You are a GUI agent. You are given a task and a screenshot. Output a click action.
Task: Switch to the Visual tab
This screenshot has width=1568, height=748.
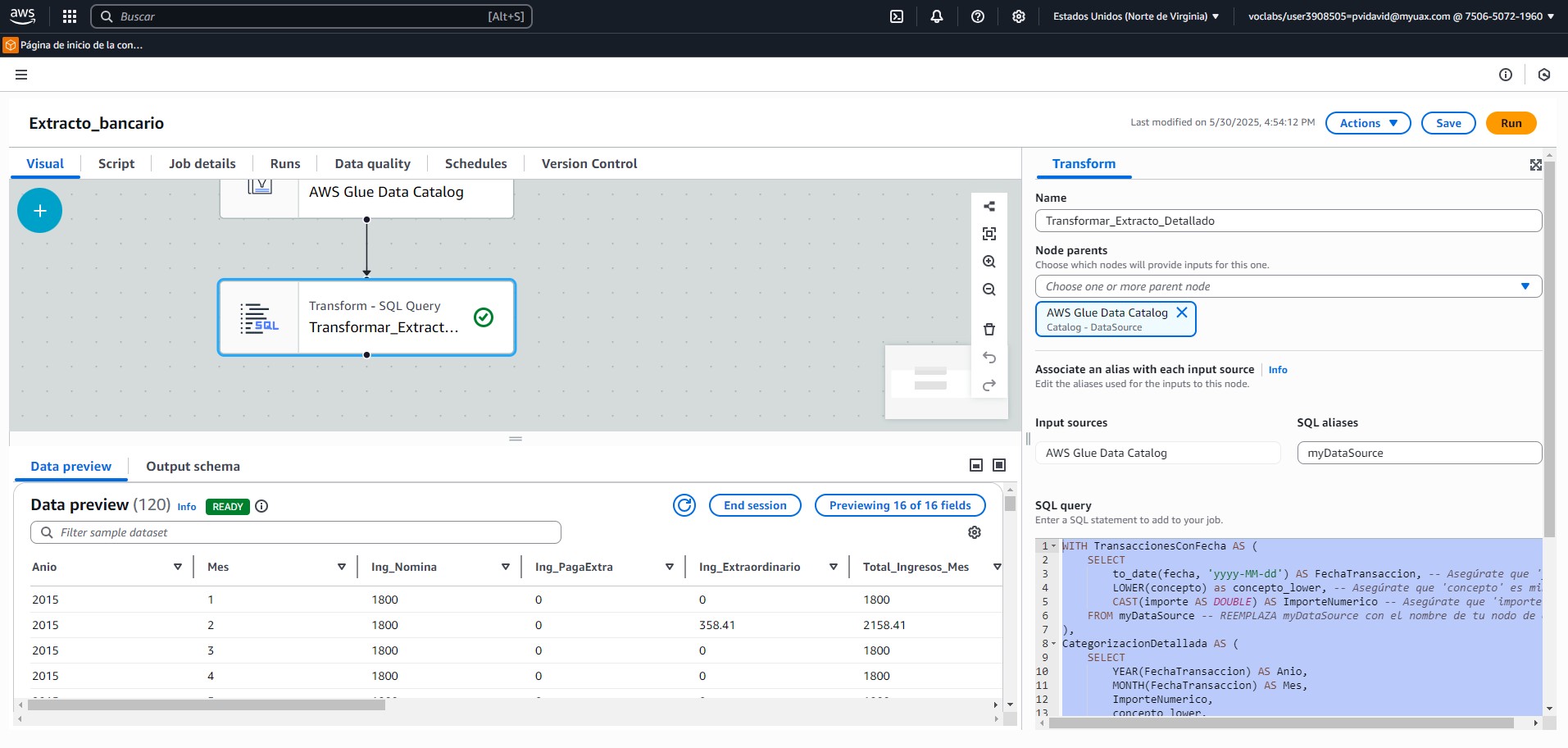pyautogui.click(x=45, y=164)
